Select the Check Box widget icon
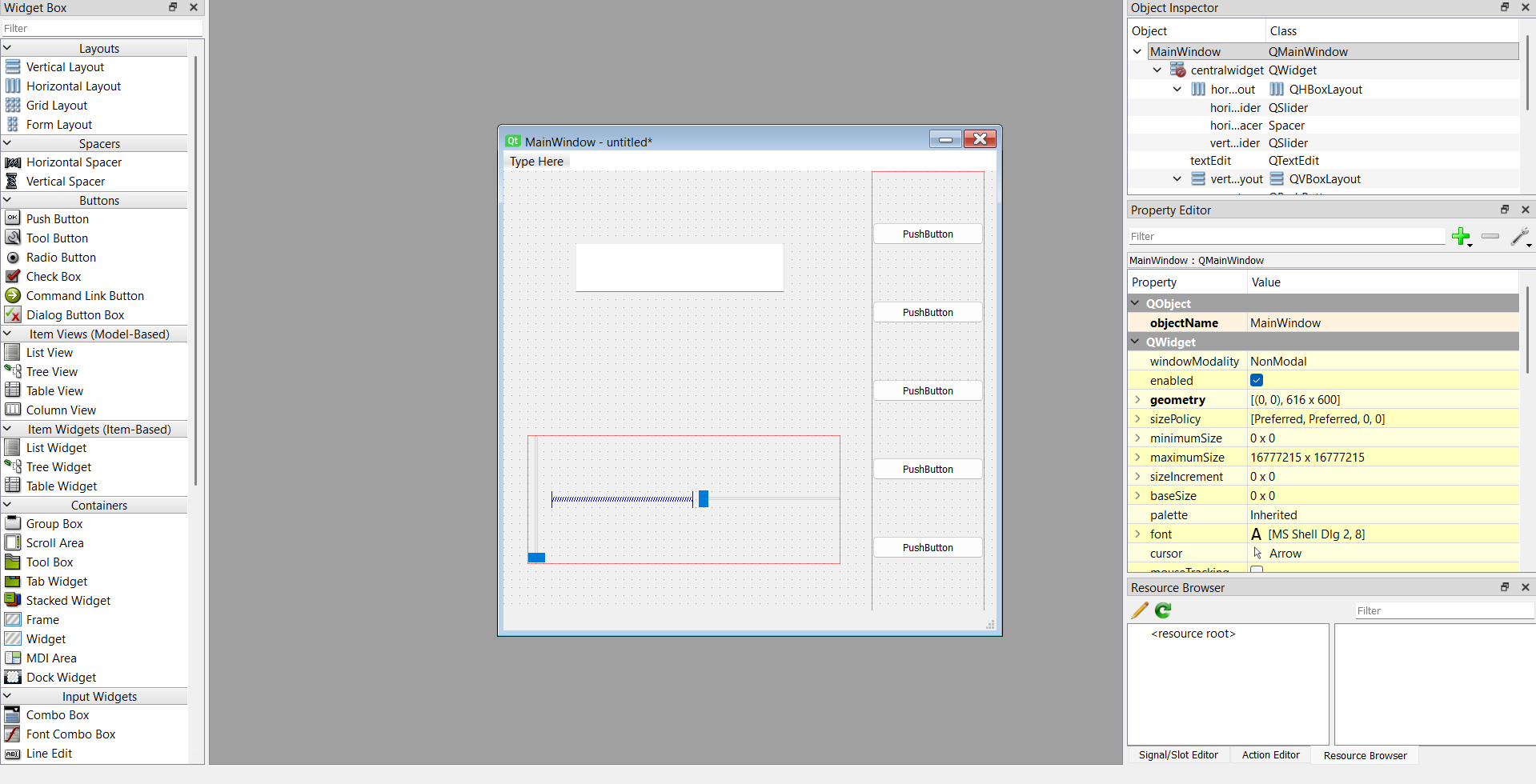Screen dimensions: 1536x784 coord(13,276)
